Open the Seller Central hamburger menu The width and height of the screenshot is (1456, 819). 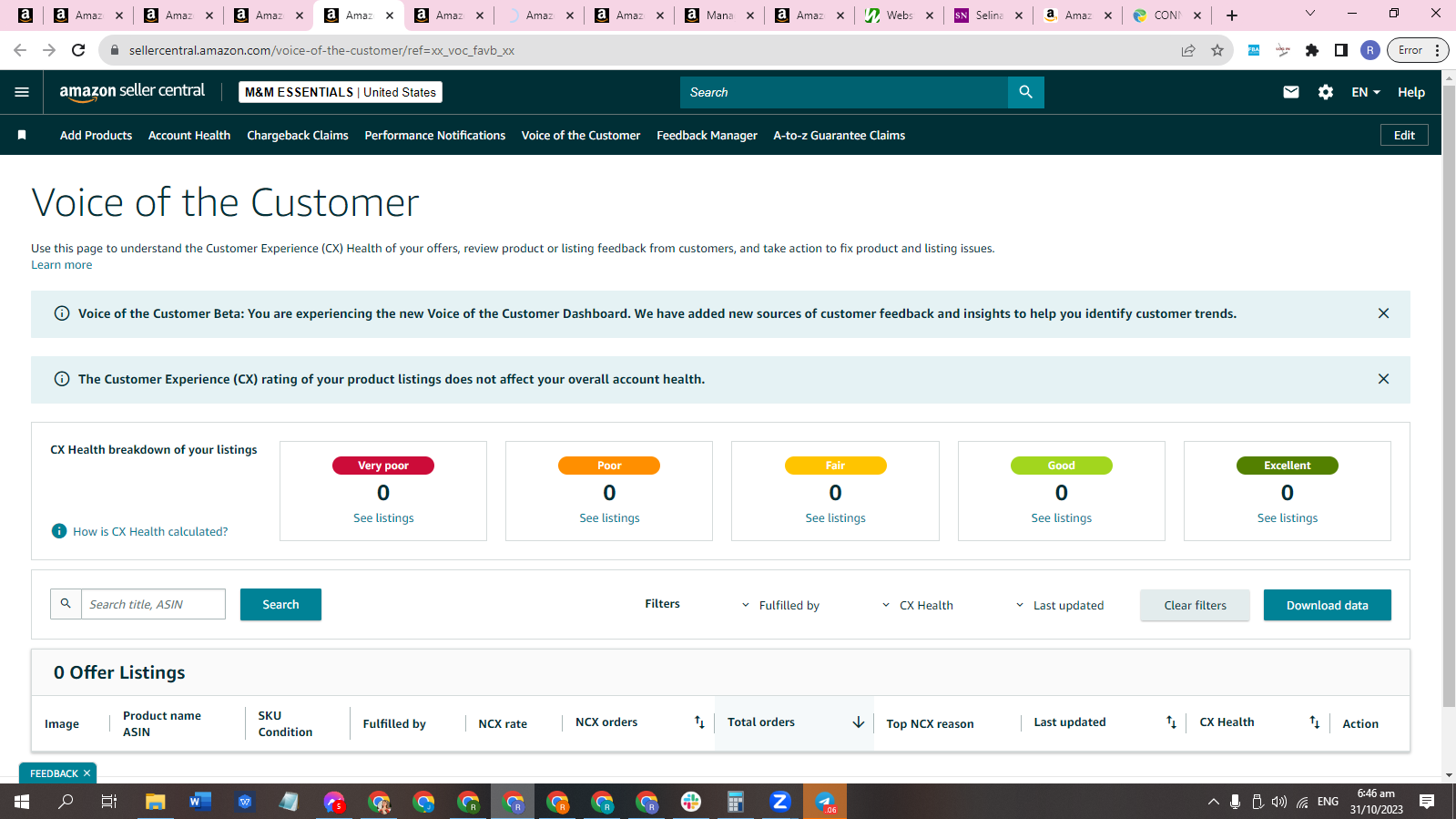pos(22,92)
